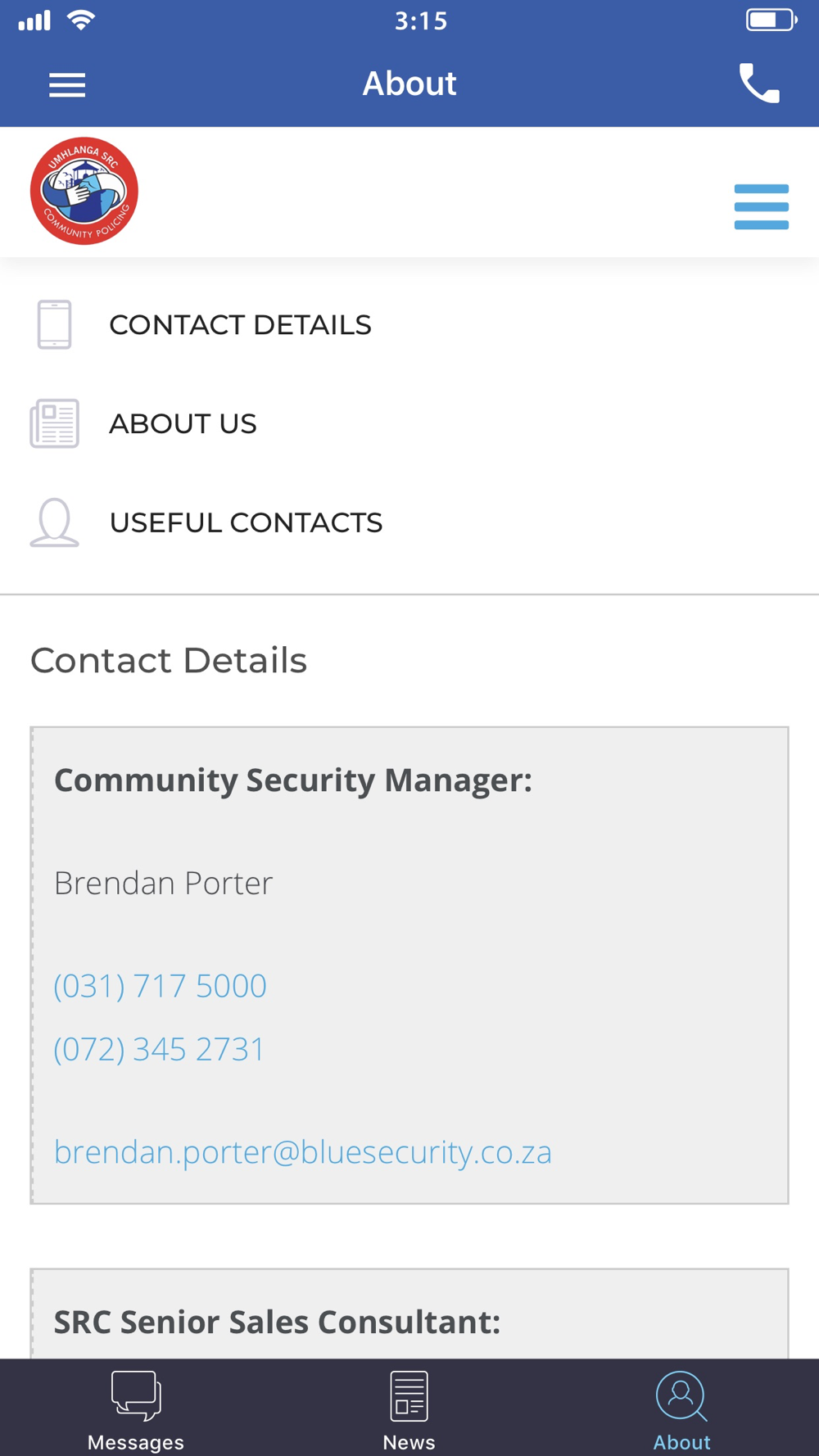Open the USEFUL CONTACTS menu item
Viewport: 819px width, 1456px height.
(x=246, y=522)
